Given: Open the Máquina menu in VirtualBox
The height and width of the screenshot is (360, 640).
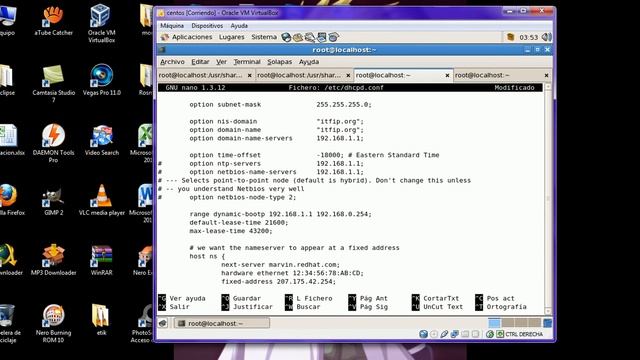Looking at the screenshot, I should click(172, 26).
